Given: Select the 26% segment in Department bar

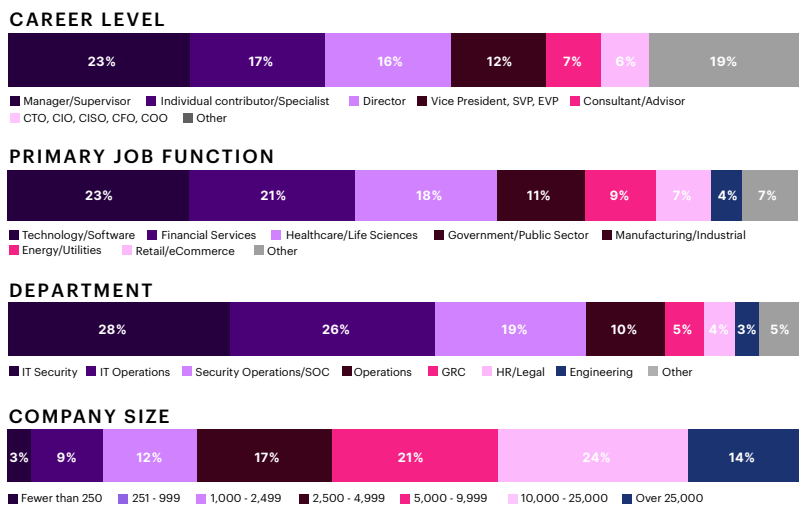Looking at the screenshot, I should 332,329.
